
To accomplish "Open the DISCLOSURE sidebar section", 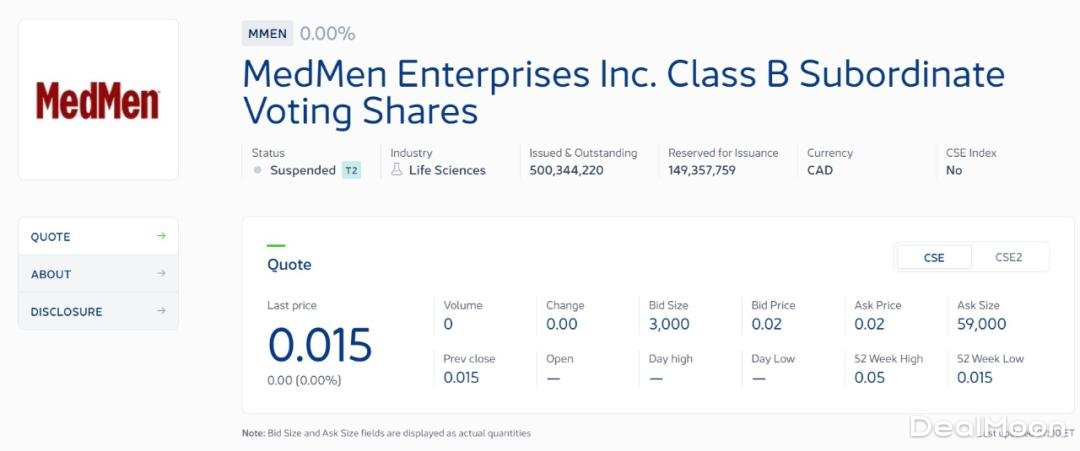I will tap(66, 312).
